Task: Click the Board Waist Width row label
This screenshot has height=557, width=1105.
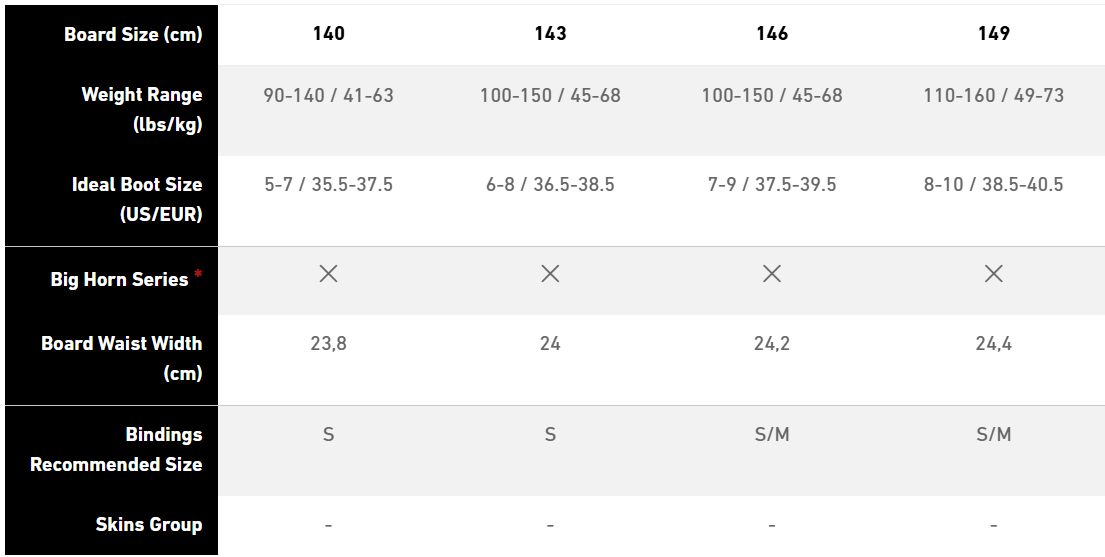Action: click(x=121, y=358)
